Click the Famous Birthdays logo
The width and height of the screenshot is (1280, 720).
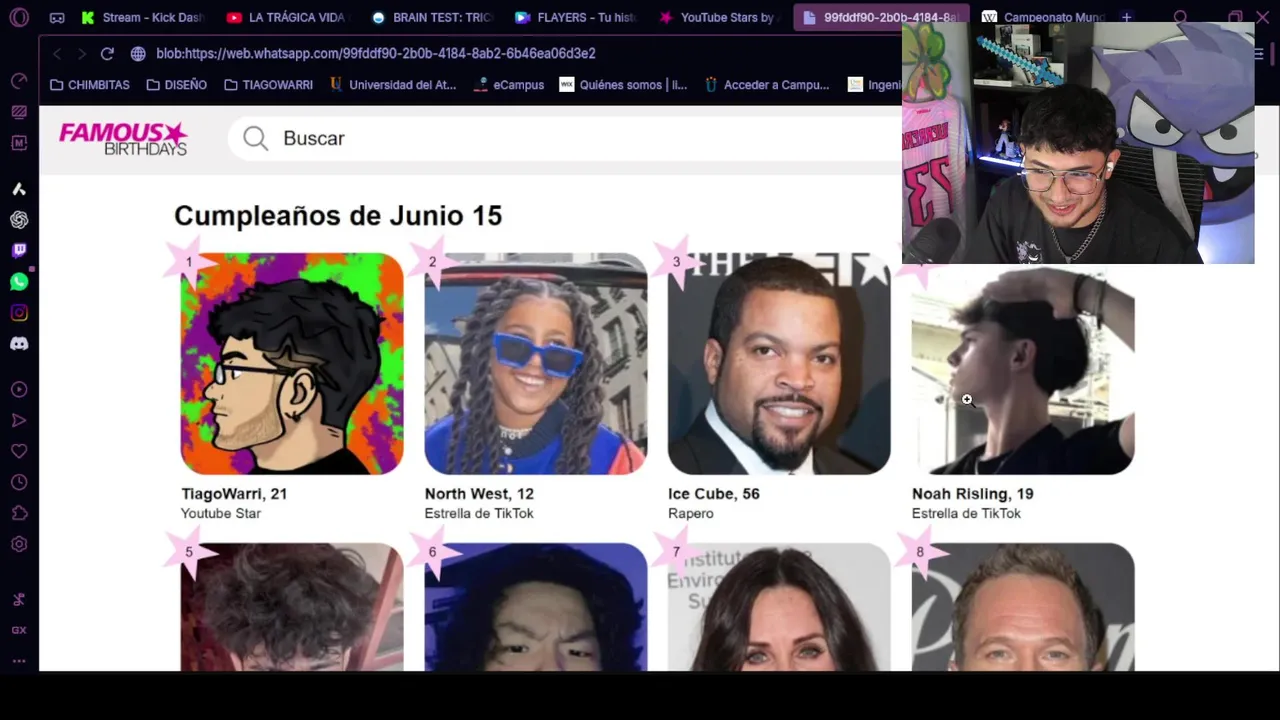[123, 138]
